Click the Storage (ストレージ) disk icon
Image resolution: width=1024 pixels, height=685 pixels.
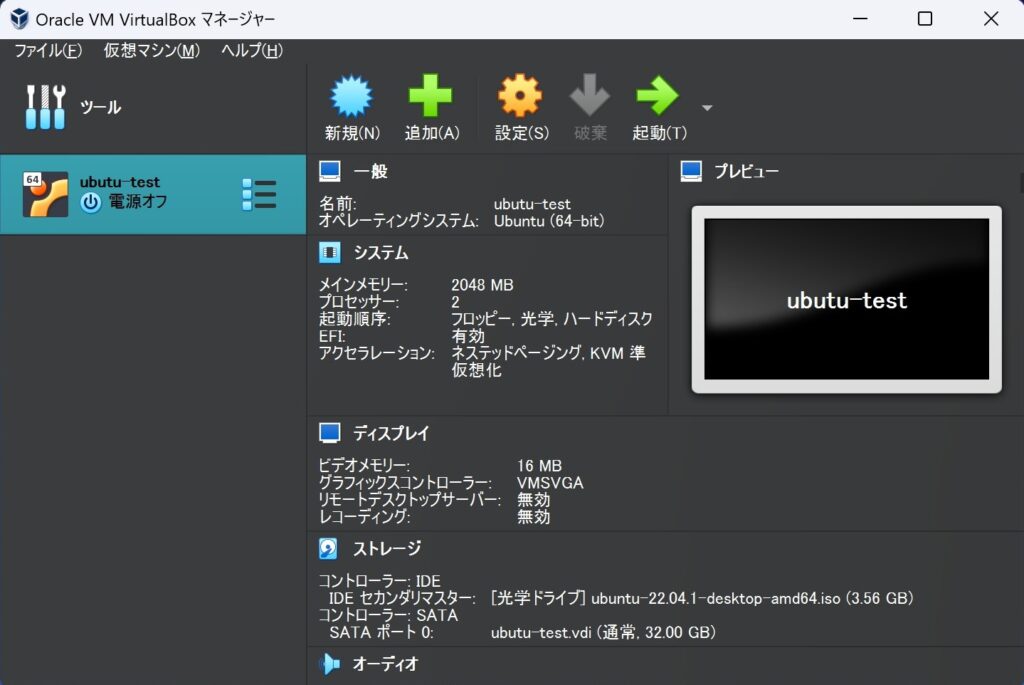(x=329, y=548)
